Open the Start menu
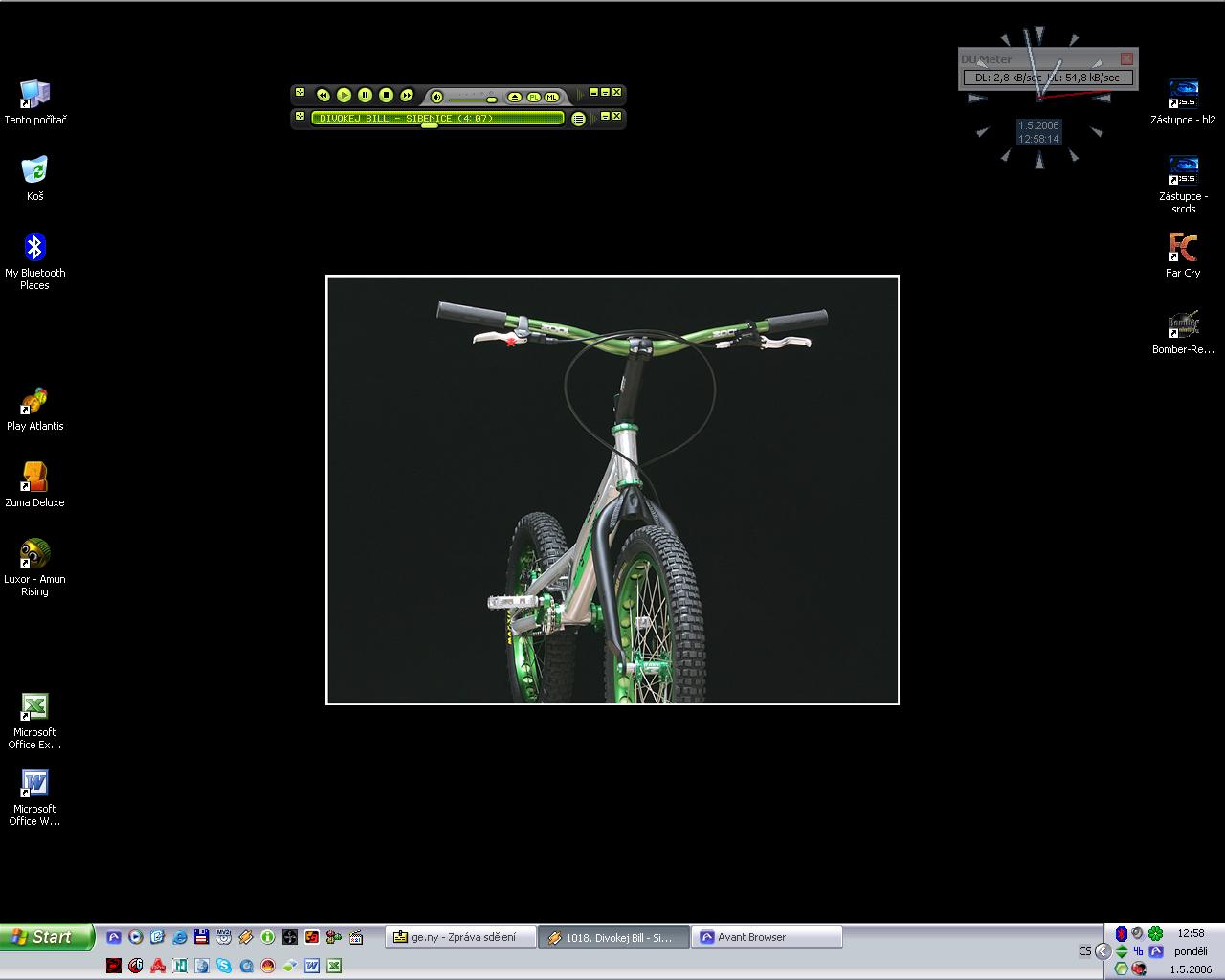 (47, 937)
